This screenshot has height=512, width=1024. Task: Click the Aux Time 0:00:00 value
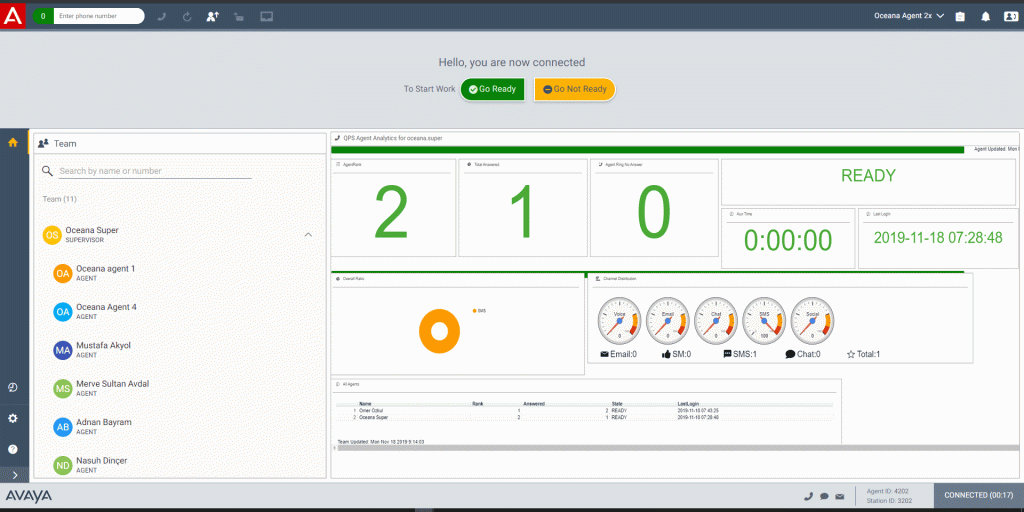tap(788, 240)
